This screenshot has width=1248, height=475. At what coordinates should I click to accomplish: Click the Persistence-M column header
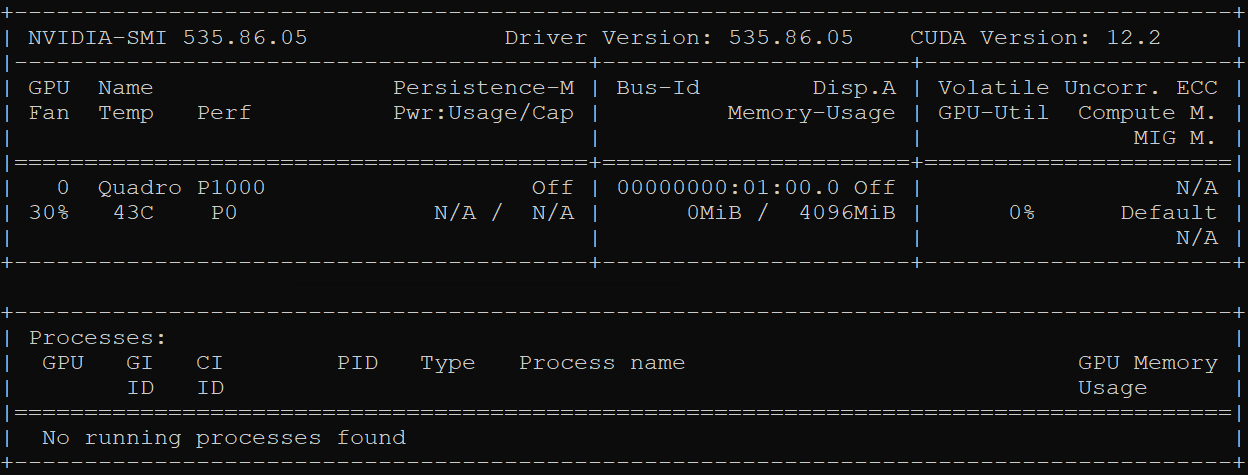point(483,88)
